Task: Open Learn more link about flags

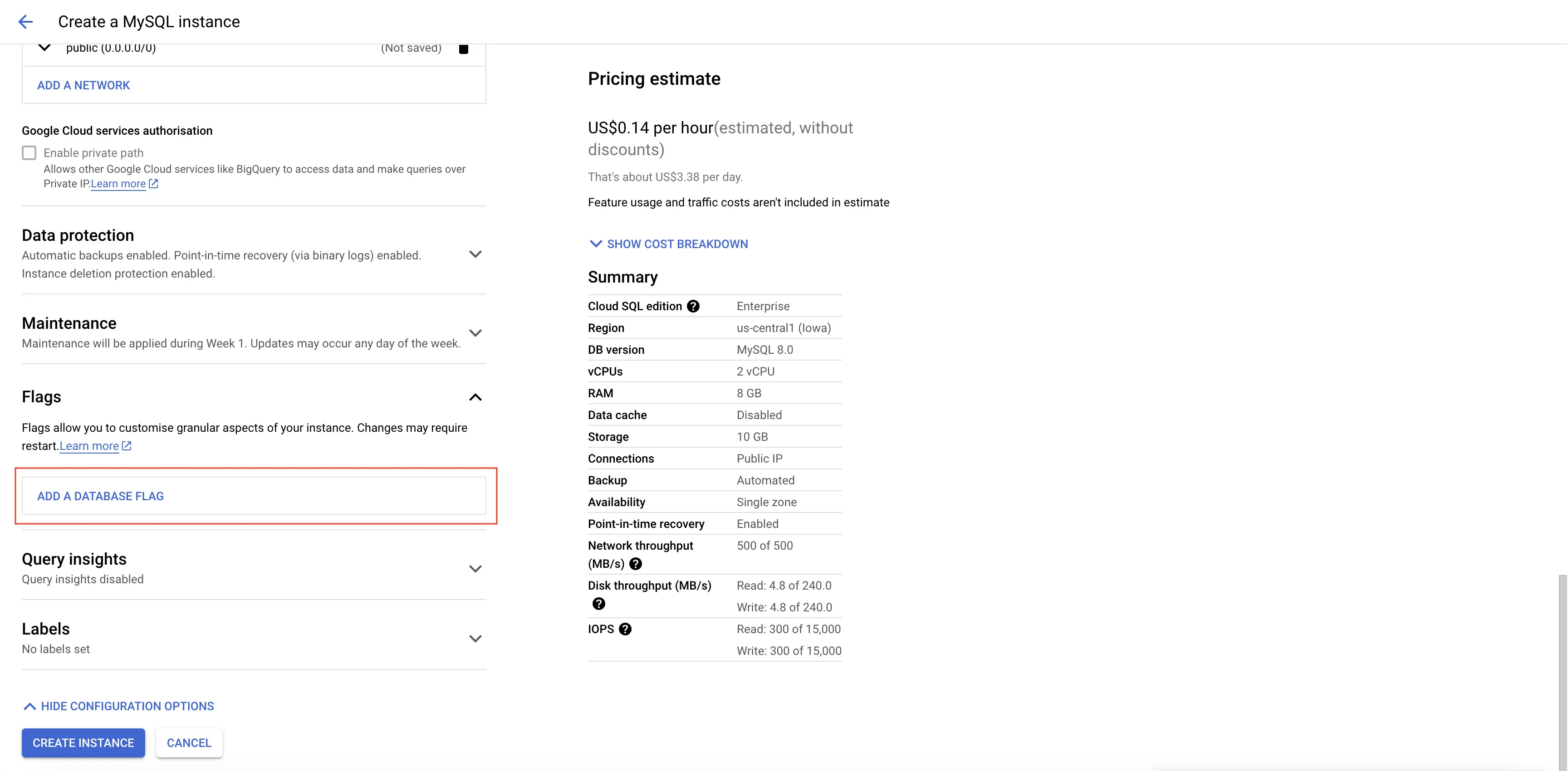Action: 89,446
